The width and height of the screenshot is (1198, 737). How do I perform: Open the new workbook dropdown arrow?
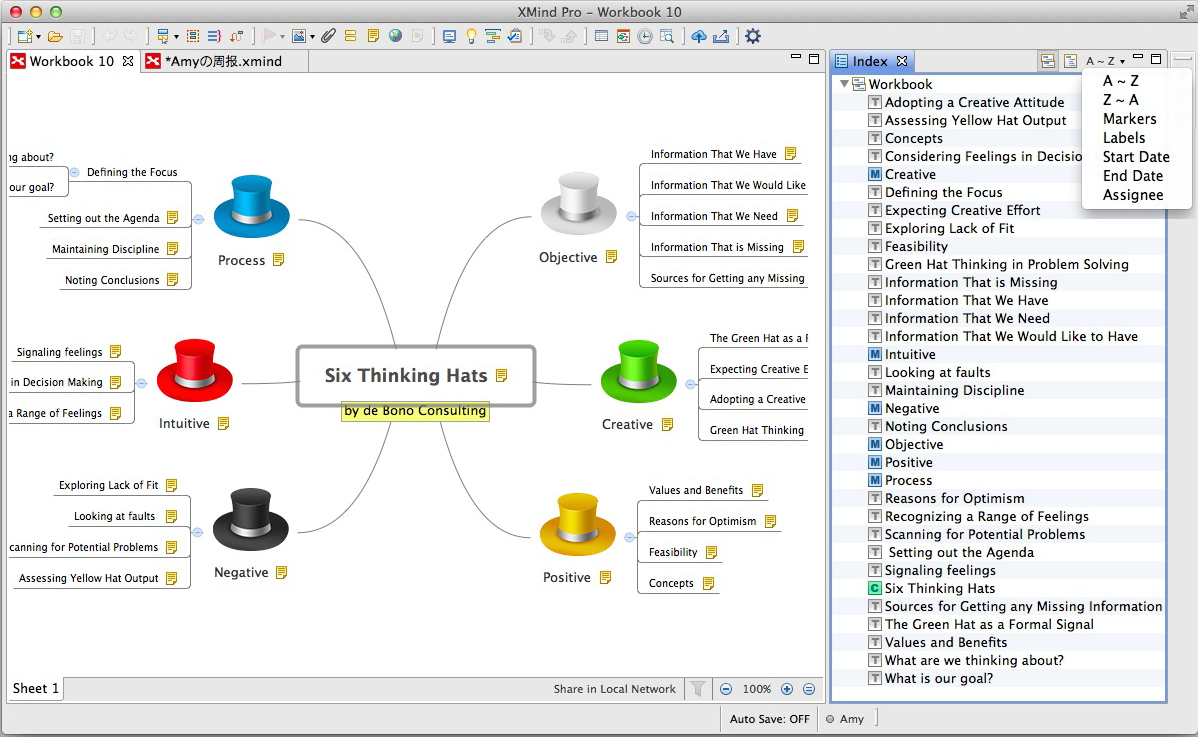click(x=38, y=37)
